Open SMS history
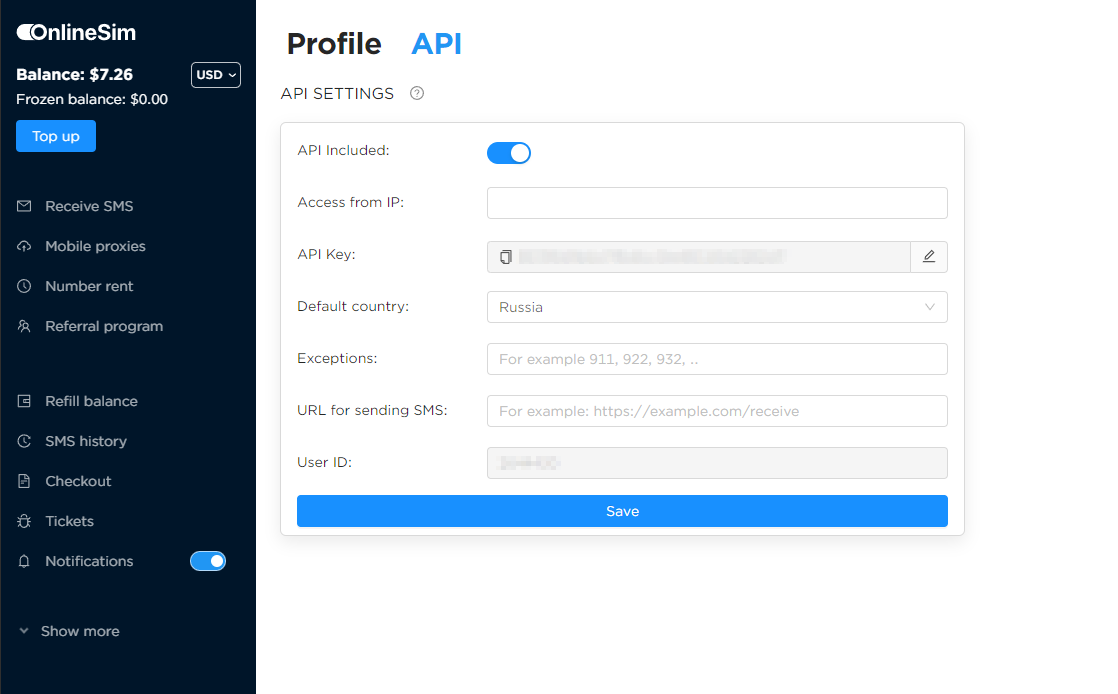This screenshot has width=1118, height=694. 86,441
